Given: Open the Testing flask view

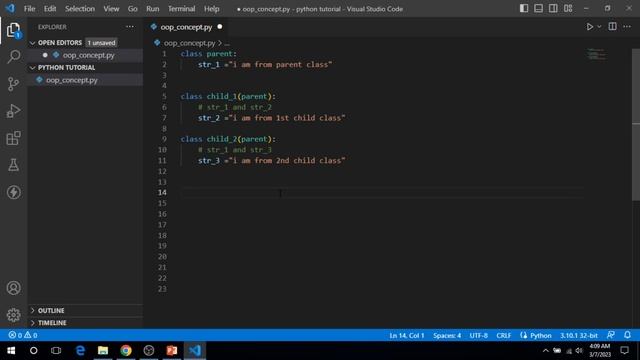Looking at the screenshot, I should click(13, 165).
